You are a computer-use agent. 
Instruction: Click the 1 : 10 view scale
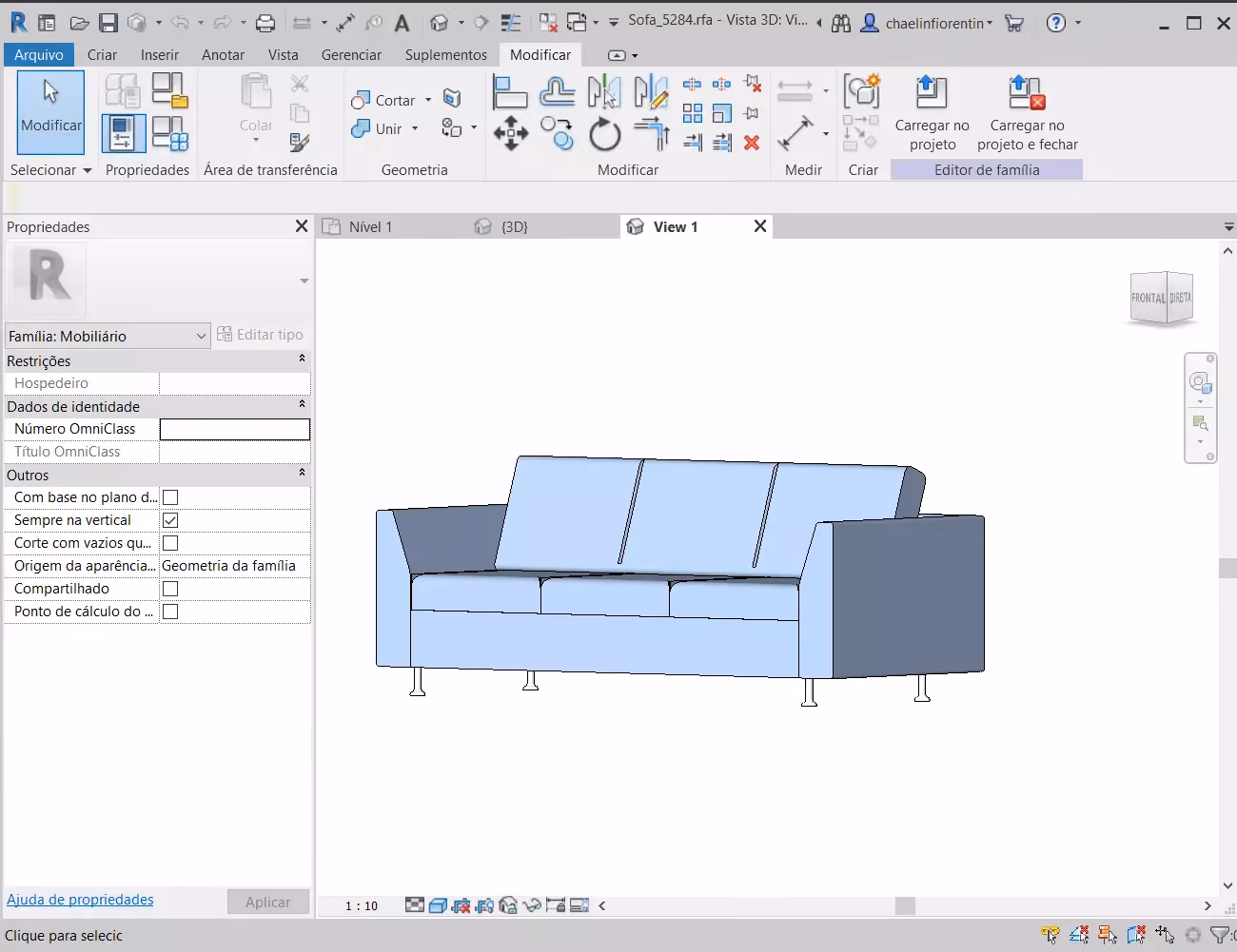362,905
